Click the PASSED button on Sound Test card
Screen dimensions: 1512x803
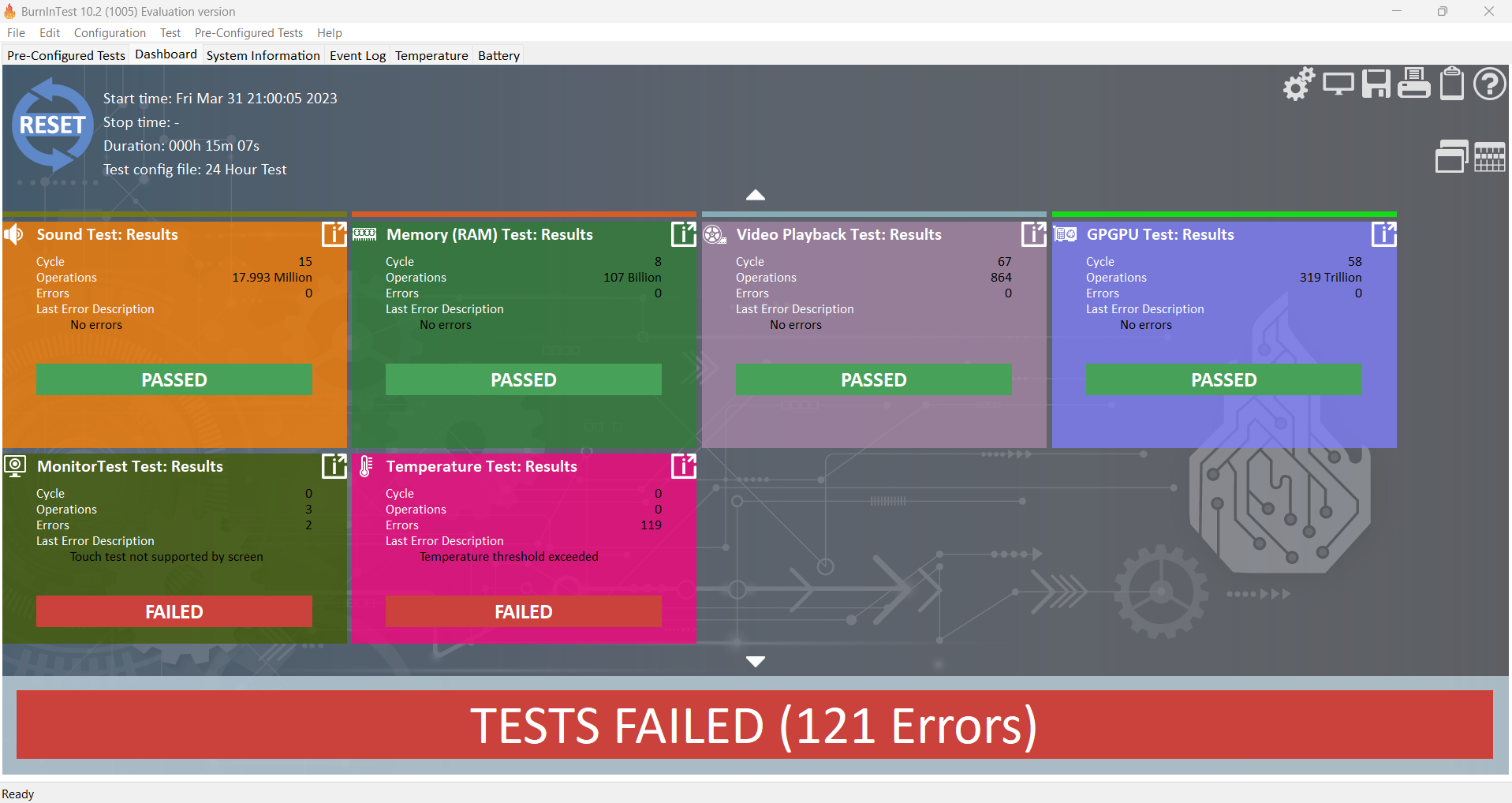point(174,379)
